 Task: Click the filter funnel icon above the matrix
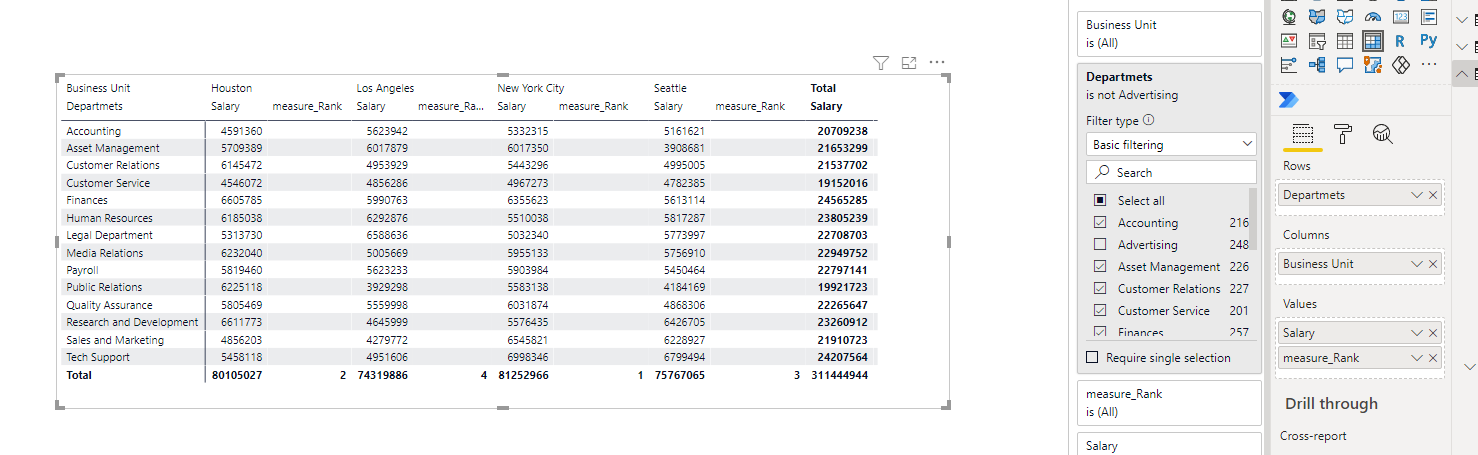click(881, 63)
